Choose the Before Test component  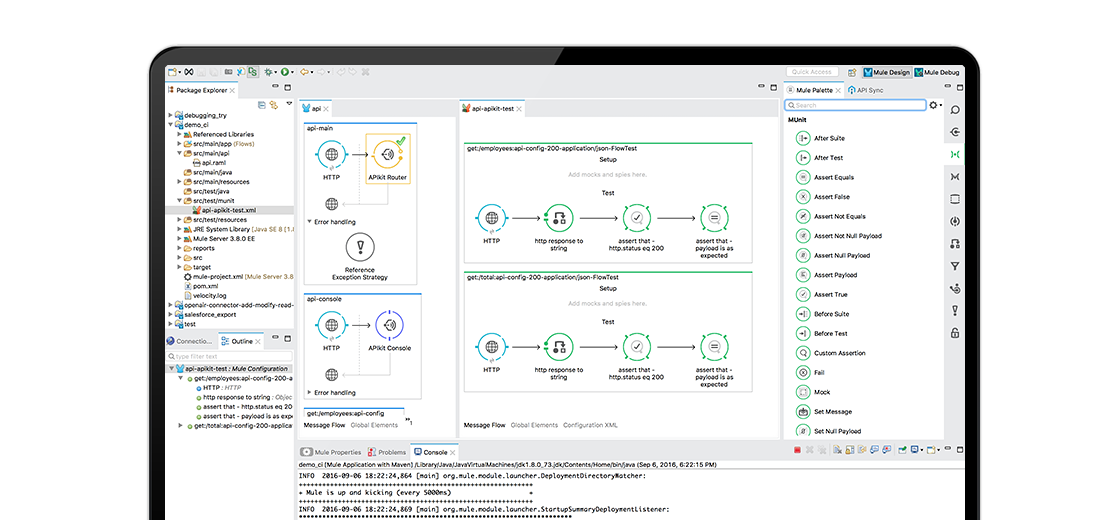(803, 333)
